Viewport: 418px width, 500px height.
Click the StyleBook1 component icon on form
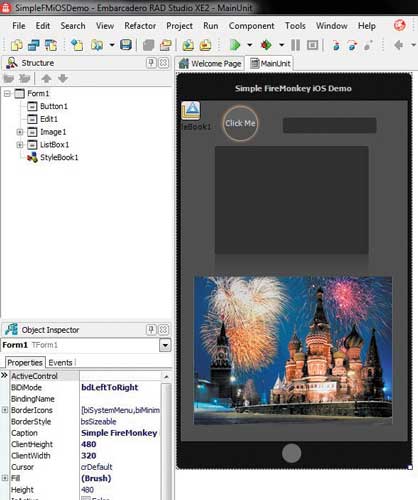[191, 111]
